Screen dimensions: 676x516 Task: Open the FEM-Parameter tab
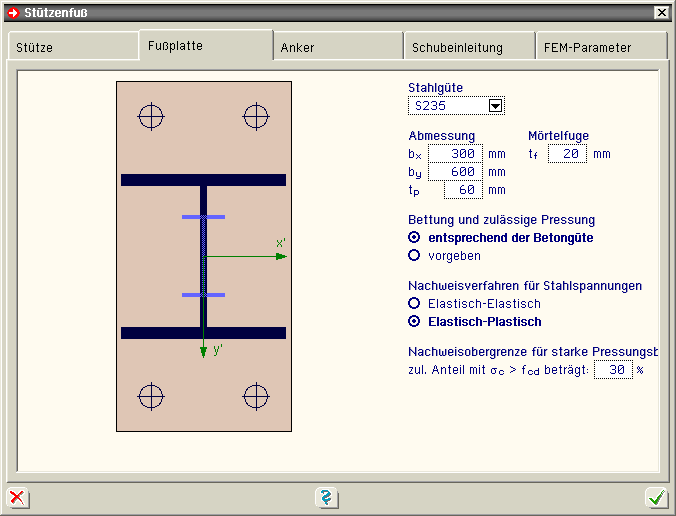click(587, 47)
